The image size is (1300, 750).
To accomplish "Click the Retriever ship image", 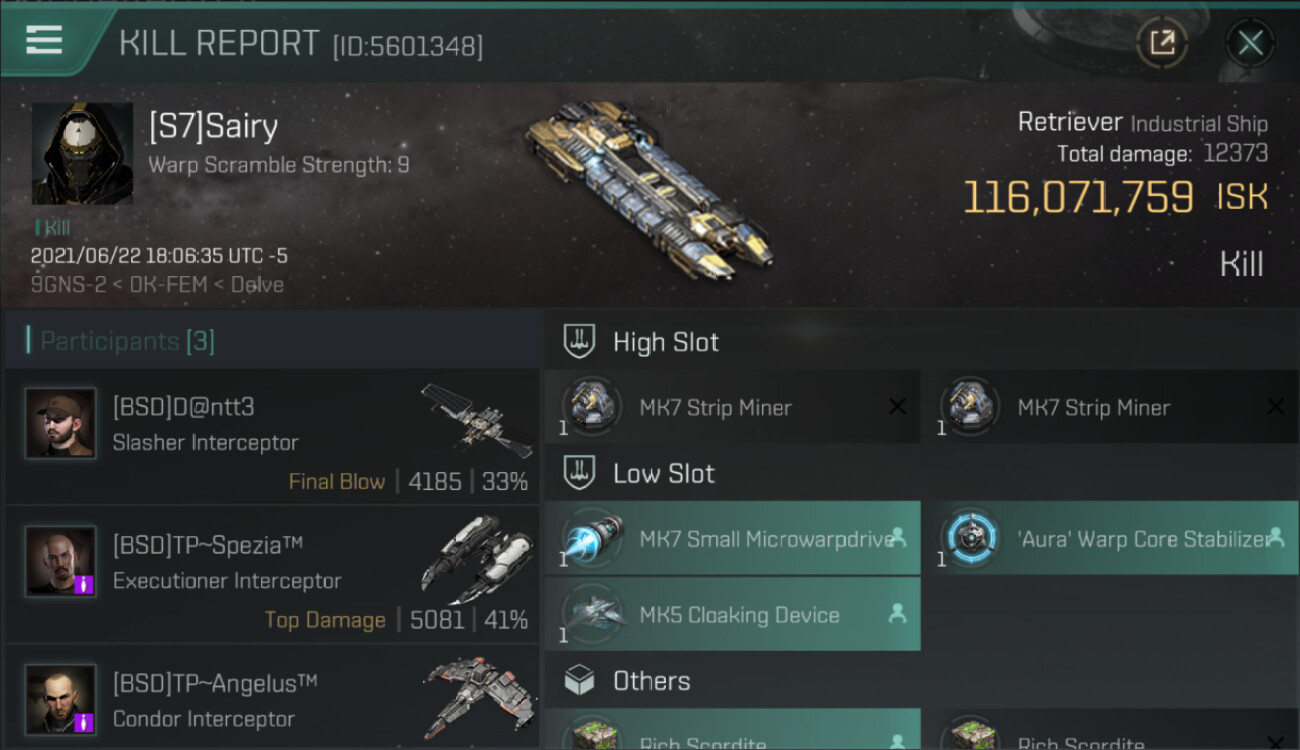I will click(x=648, y=188).
